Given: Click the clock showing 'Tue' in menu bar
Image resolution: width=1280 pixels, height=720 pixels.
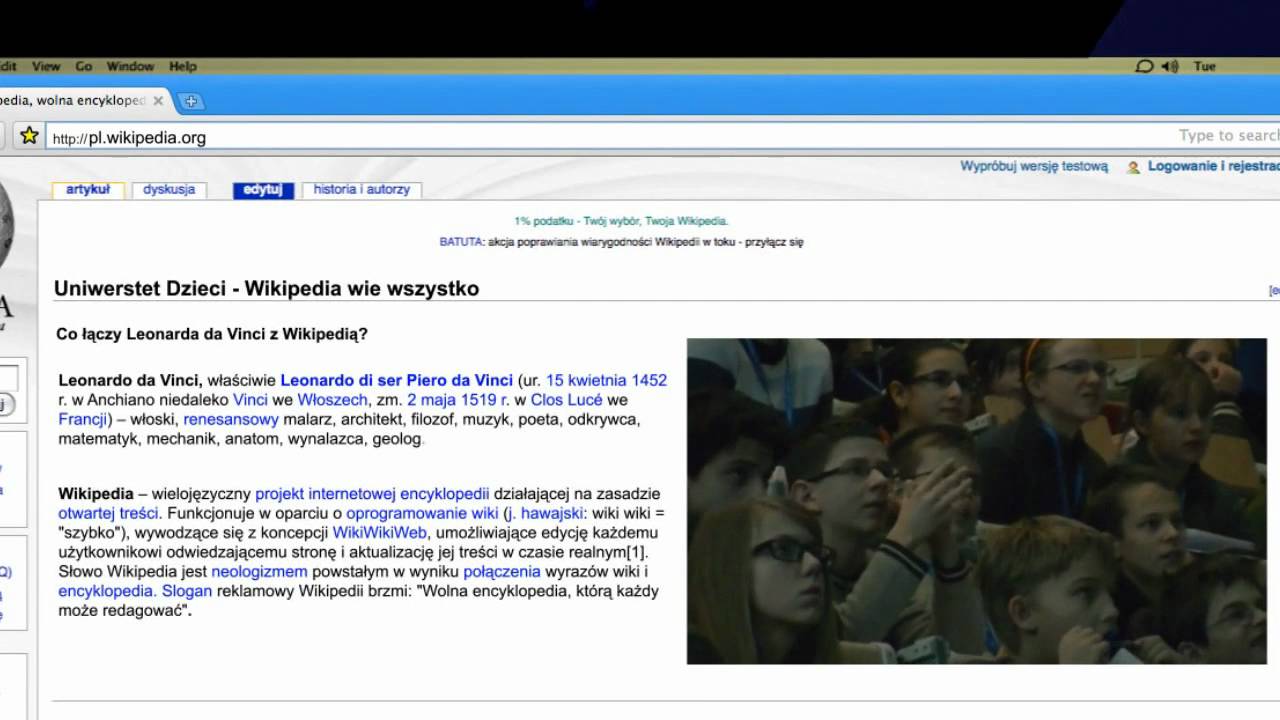Looking at the screenshot, I should coord(1204,66).
